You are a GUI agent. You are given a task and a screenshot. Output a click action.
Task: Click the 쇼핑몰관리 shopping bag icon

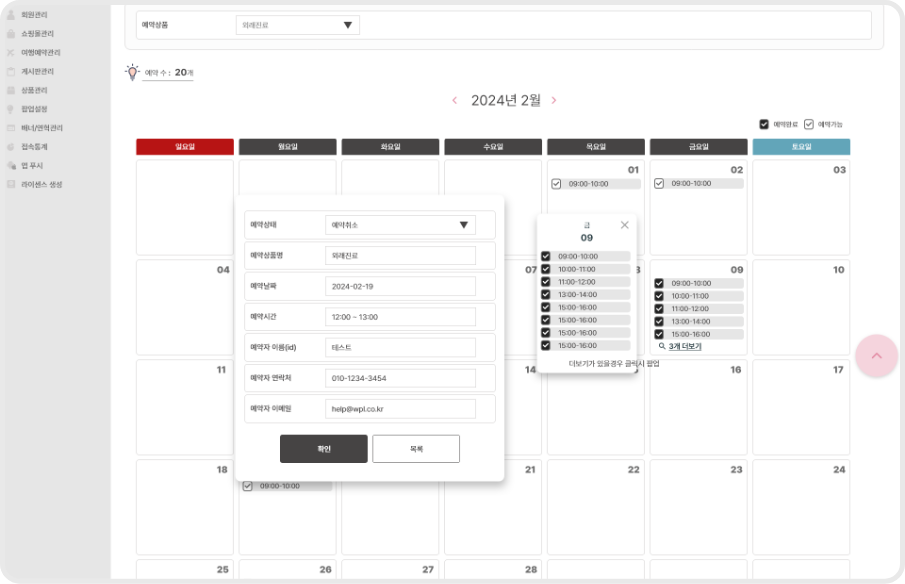pyautogui.click(x=11, y=34)
